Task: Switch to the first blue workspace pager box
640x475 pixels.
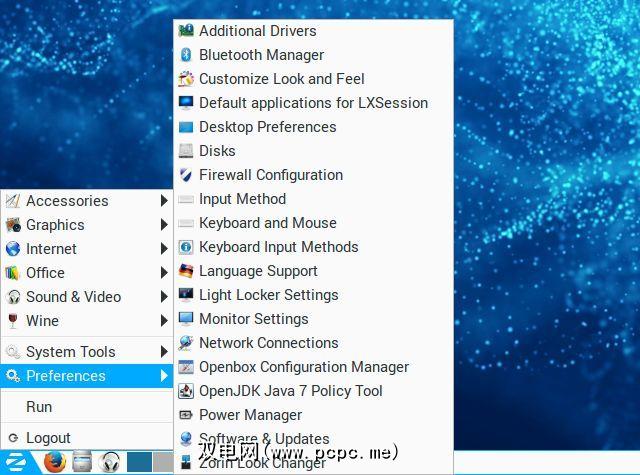Action: (x=140, y=463)
